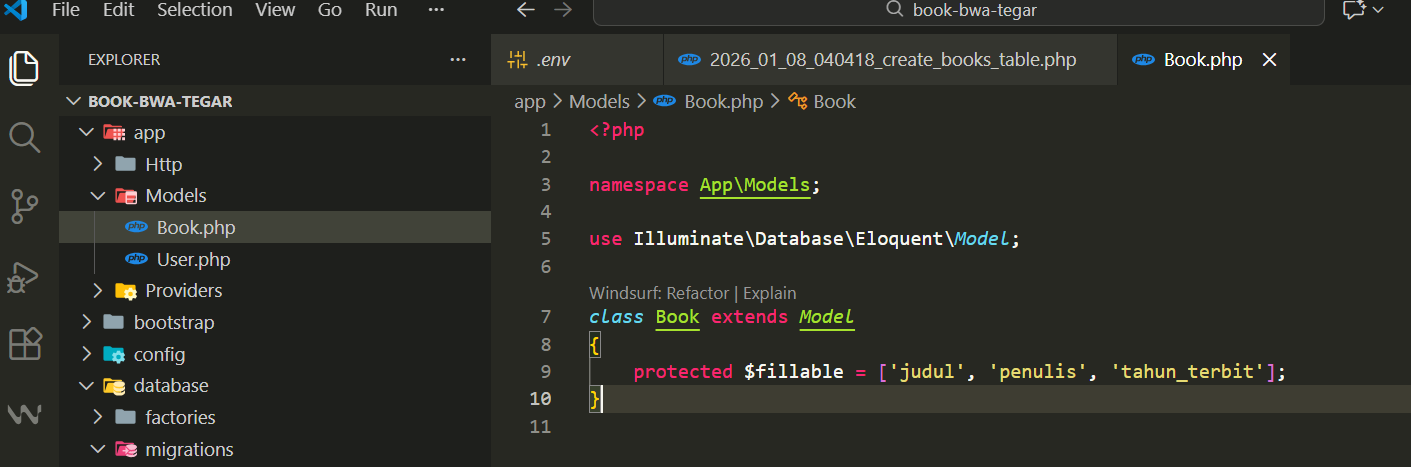Open the Windsurf sidebar icon
Viewport: 1411px width, 467px height.
[24, 413]
